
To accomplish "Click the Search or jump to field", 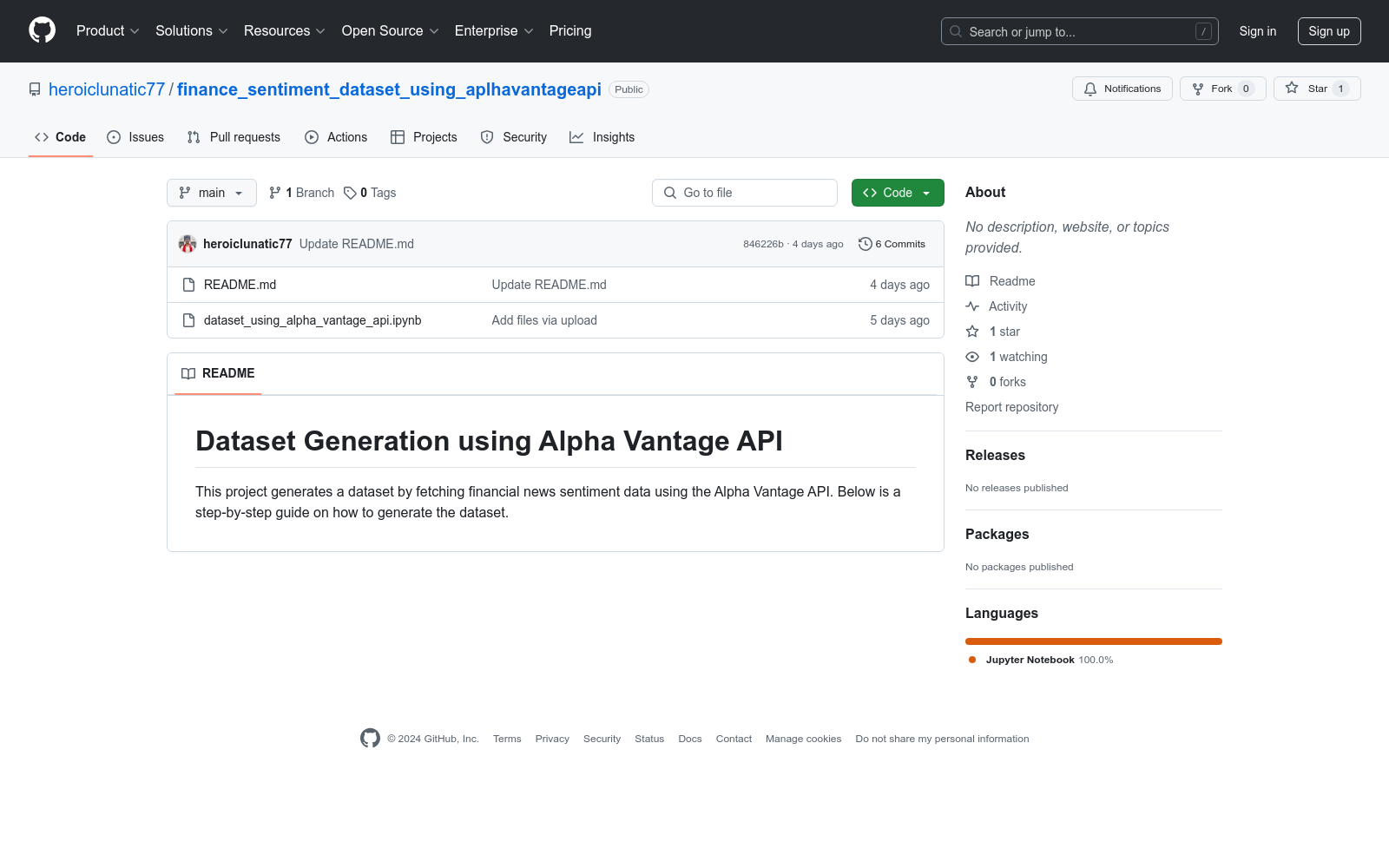I will click(x=1080, y=31).
